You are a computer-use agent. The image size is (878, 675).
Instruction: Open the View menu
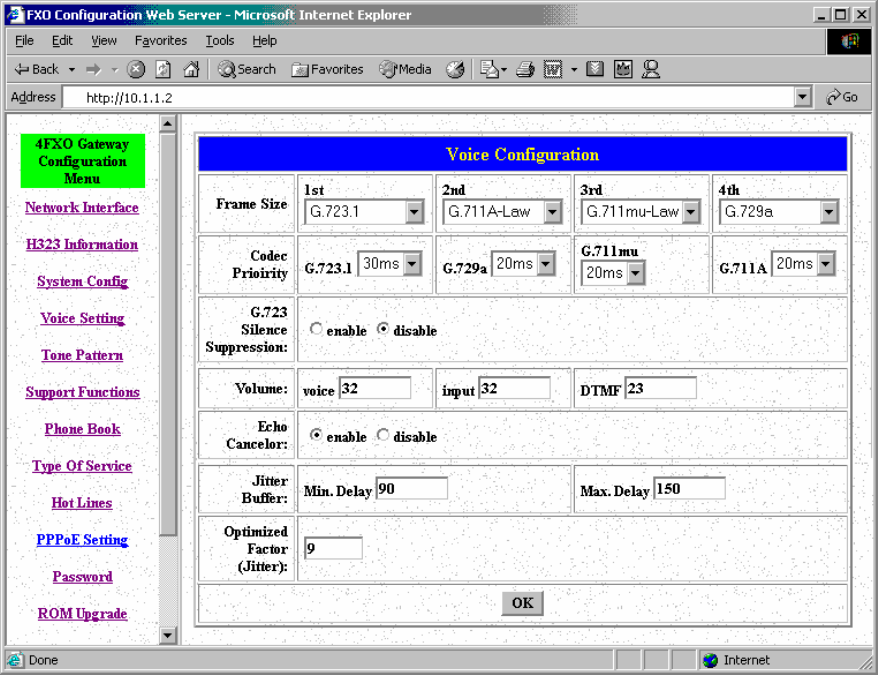(104, 41)
